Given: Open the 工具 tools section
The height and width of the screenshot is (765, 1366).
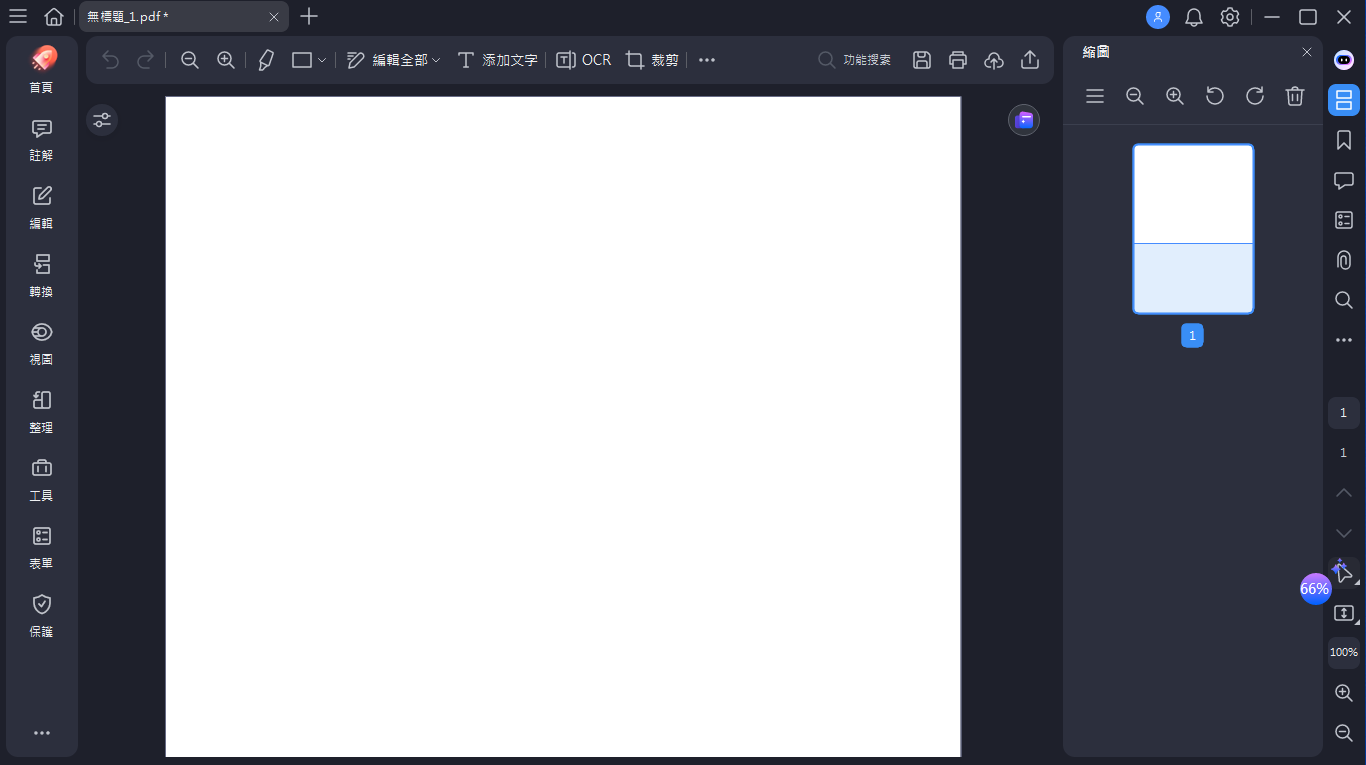Looking at the screenshot, I should (x=42, y=480).
